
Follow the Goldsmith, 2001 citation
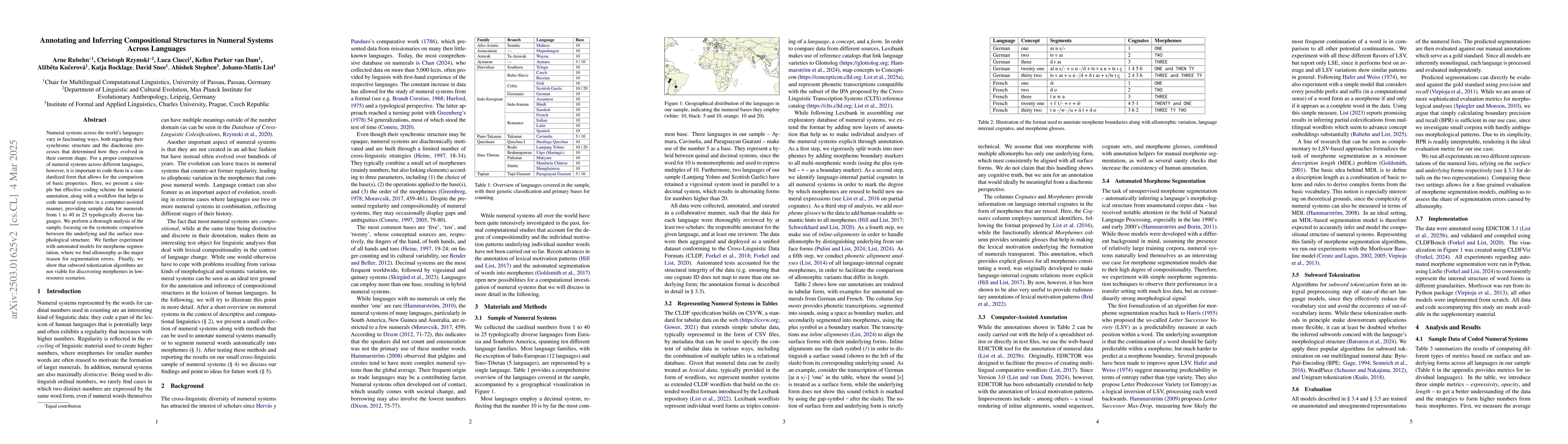[1393, 163]
